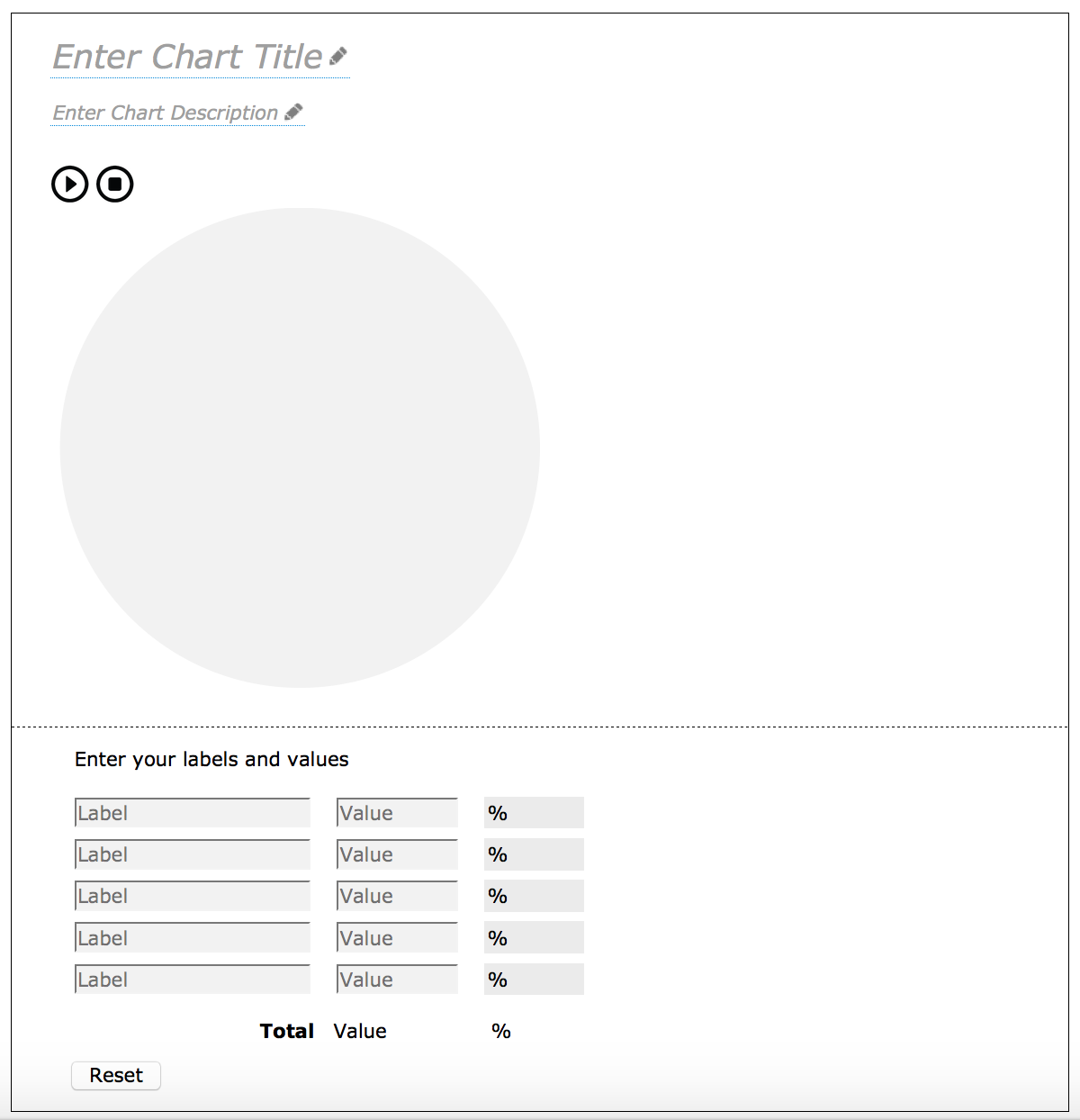Click the fourth row Label field
This screenshot has height=1120, width=1080.
(x=193, y=938)
